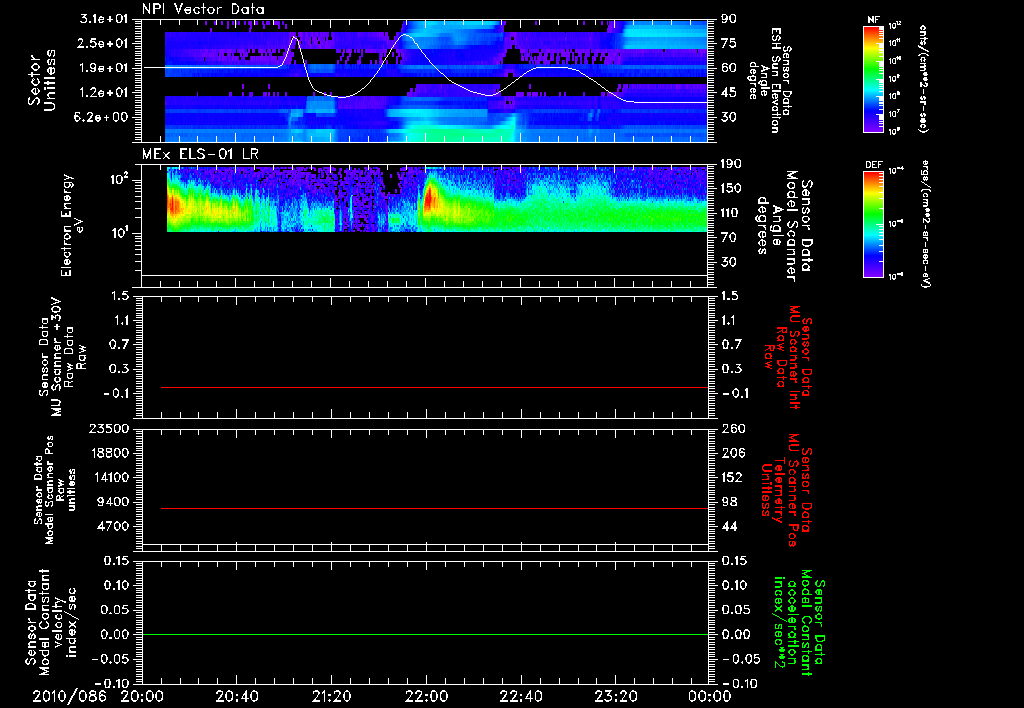Click the 152 telemetry tick label
This screenshot has width=1024, height=708.
tap(732, 477)
